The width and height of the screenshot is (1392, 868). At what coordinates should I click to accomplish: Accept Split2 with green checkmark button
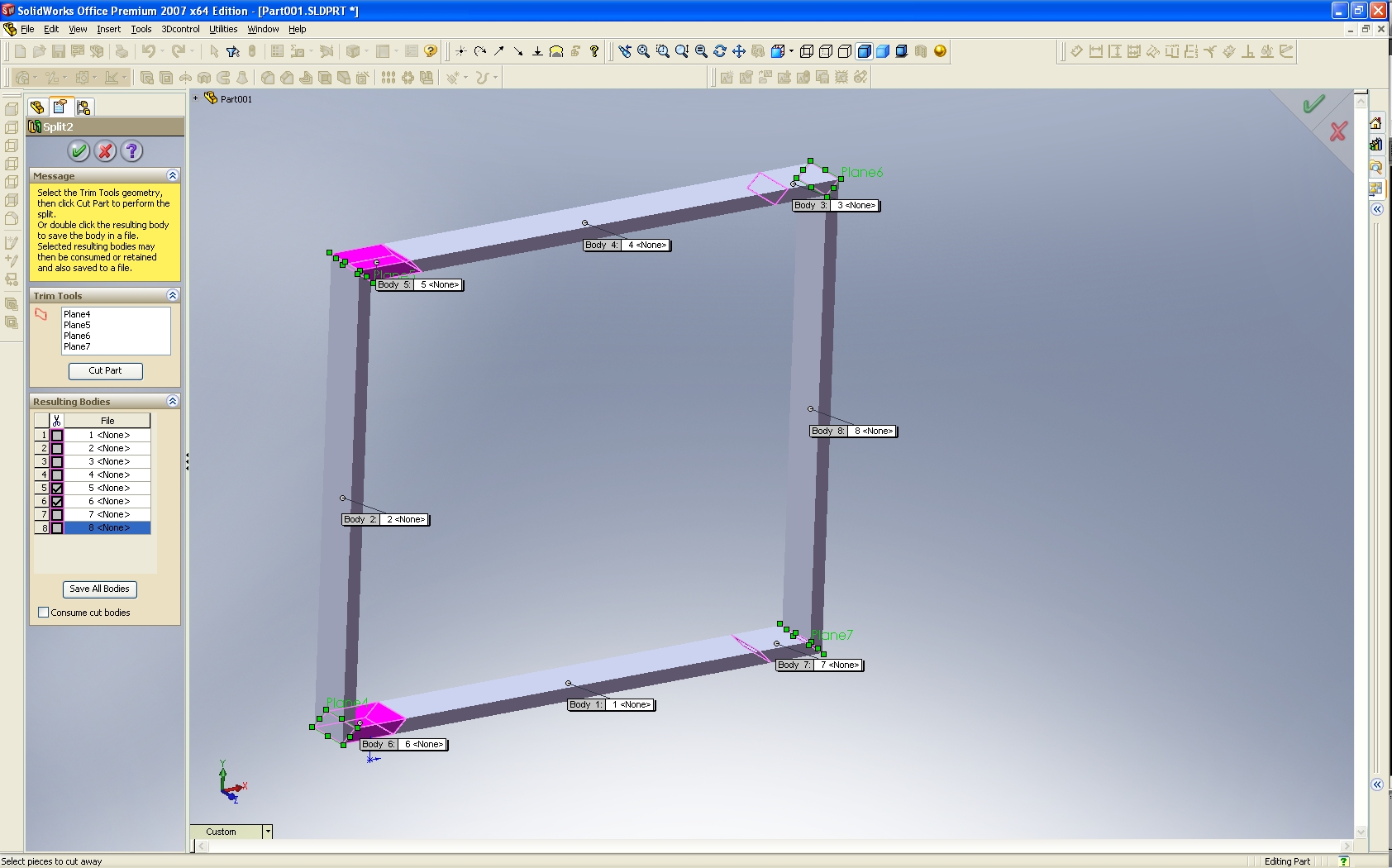point(79,151)
